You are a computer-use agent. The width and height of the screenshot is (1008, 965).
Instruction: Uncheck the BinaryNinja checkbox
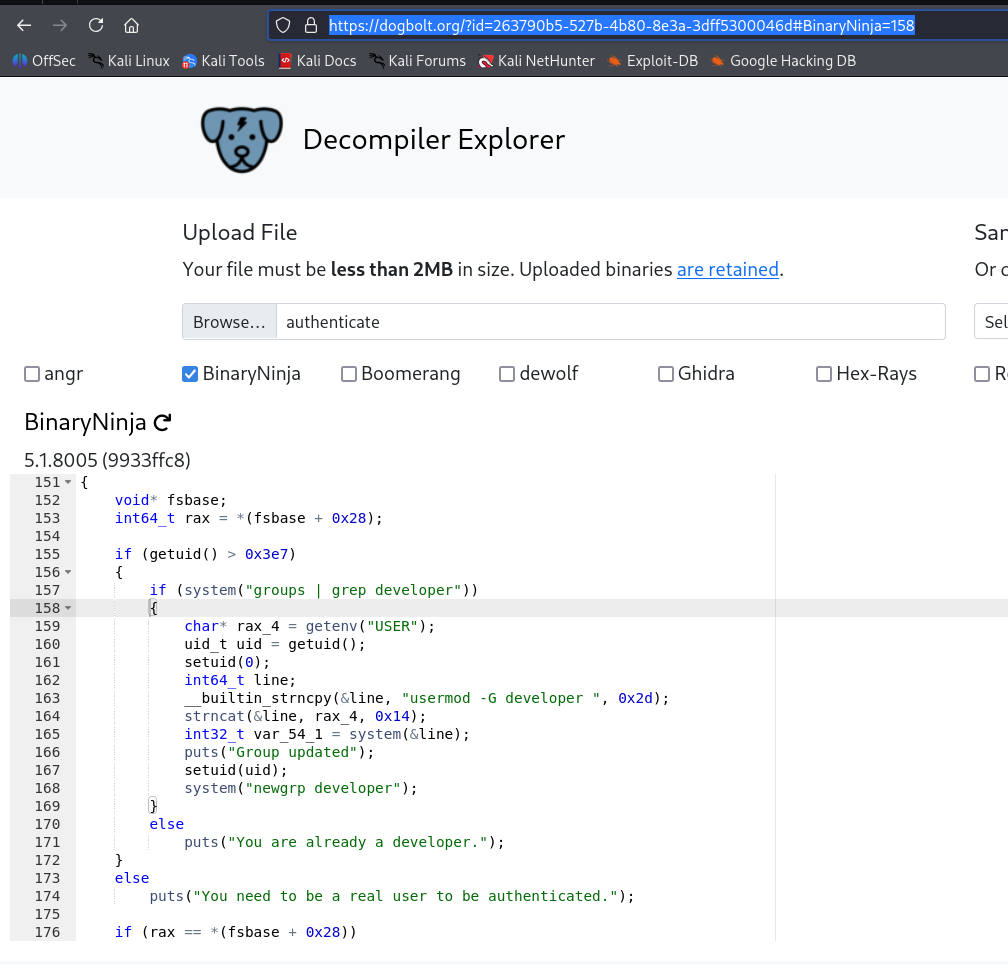pyautogui.click(x=190, y=374)
